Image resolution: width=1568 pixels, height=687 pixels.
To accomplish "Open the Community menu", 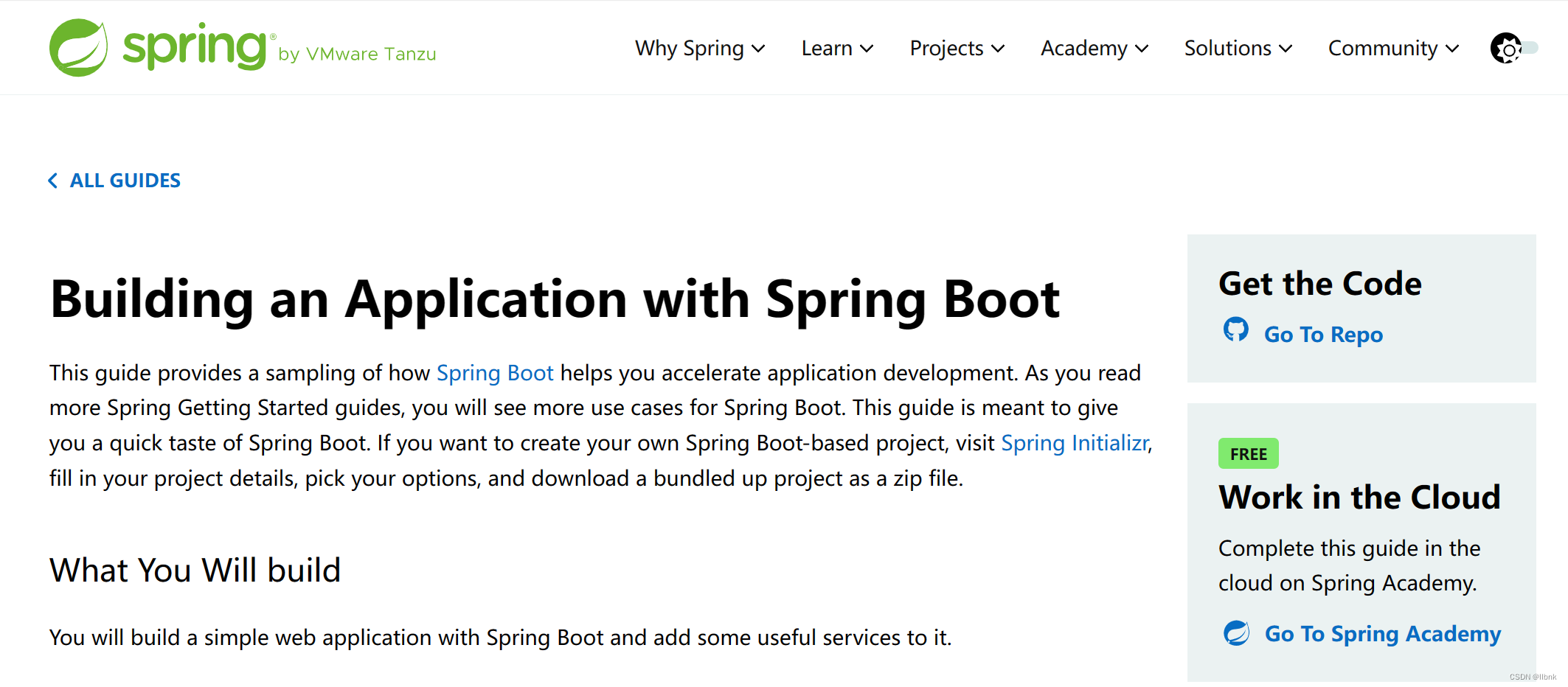I will pos(1393,48).
